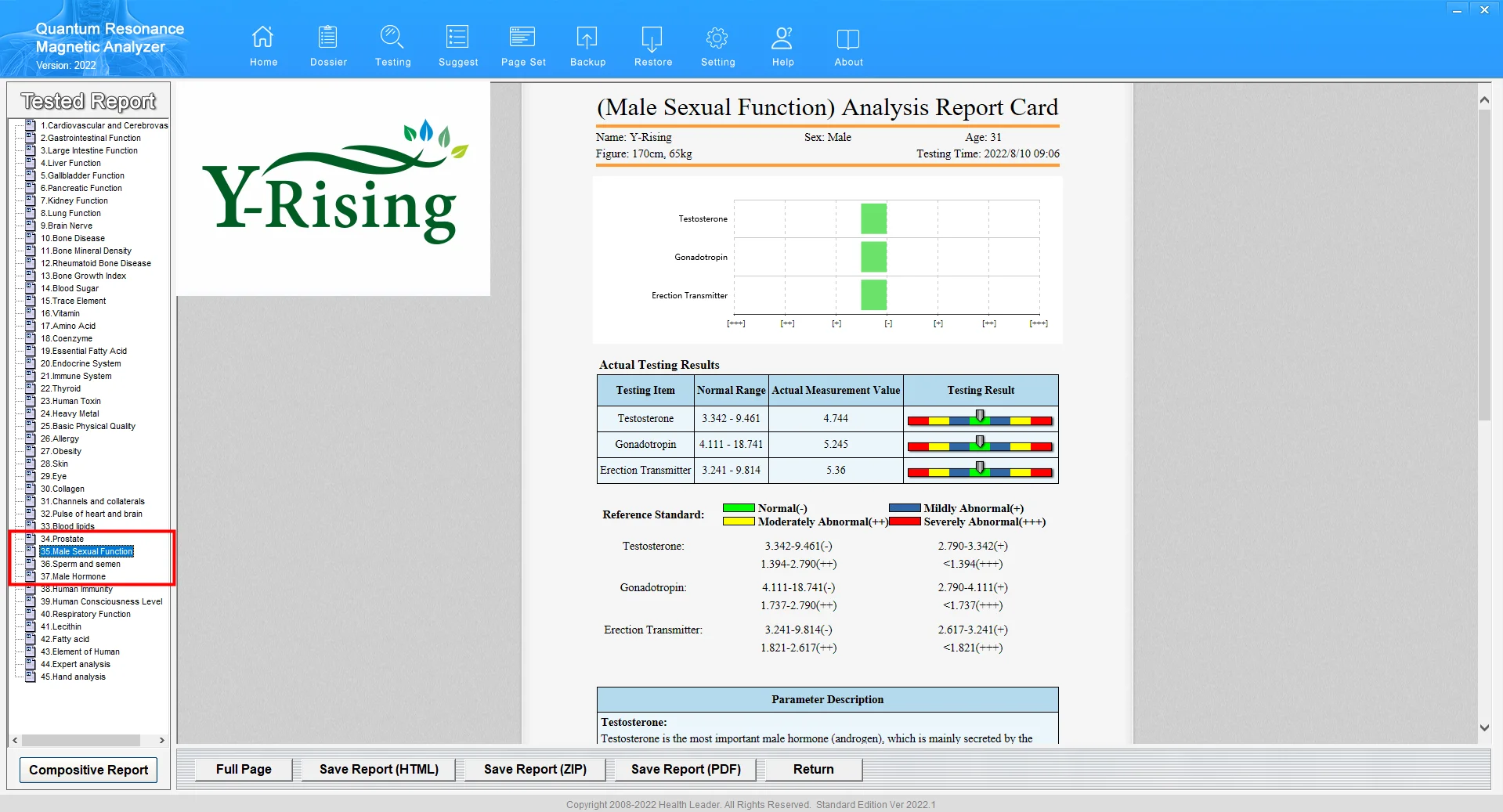Click the report icon beside Eye

click(31, 476)
